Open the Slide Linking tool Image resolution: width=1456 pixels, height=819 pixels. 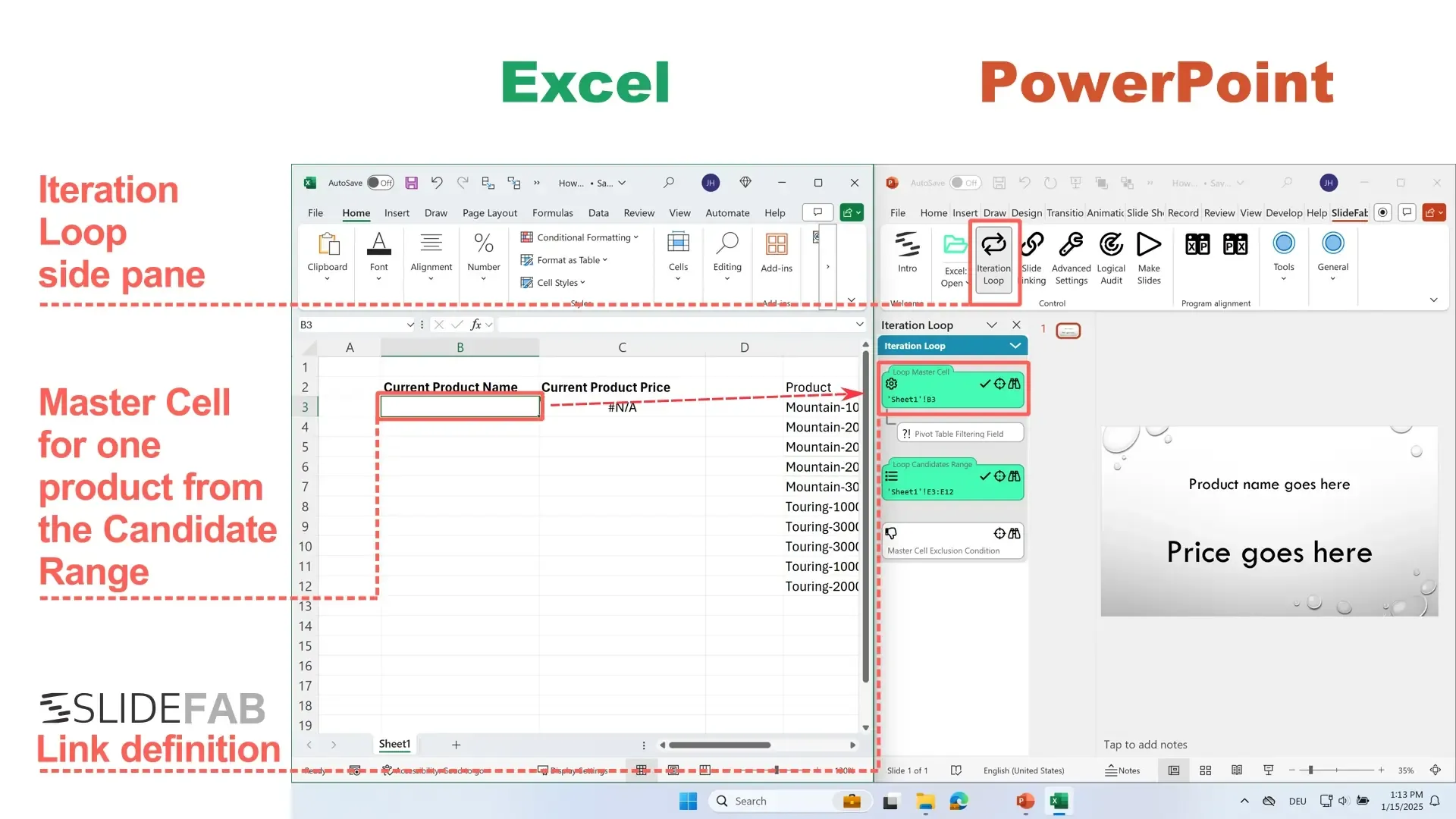(1032, 259)
